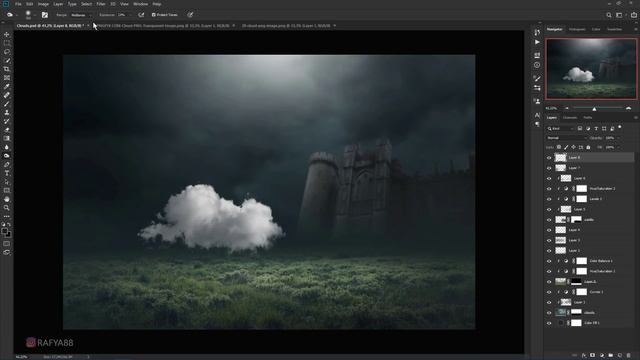
Task: Switch to the Histogram tab
Action: click(577, 29)
